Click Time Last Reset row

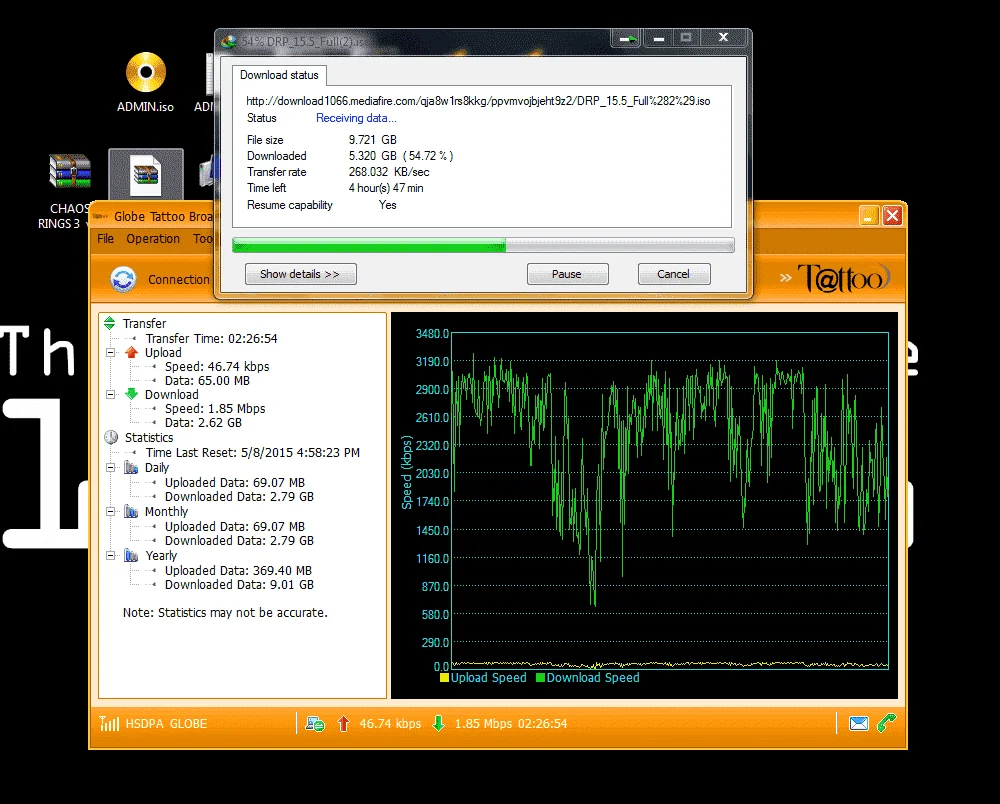click(253, 453)
